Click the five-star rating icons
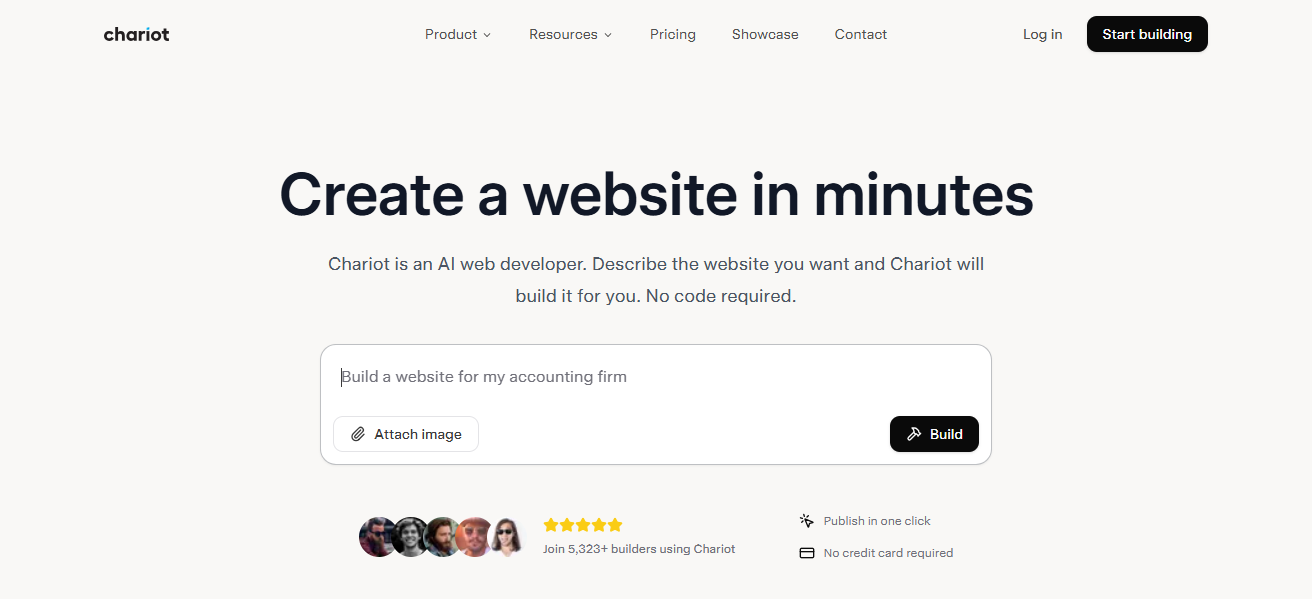The image size is (1312, 599). (x=583, y=525)
